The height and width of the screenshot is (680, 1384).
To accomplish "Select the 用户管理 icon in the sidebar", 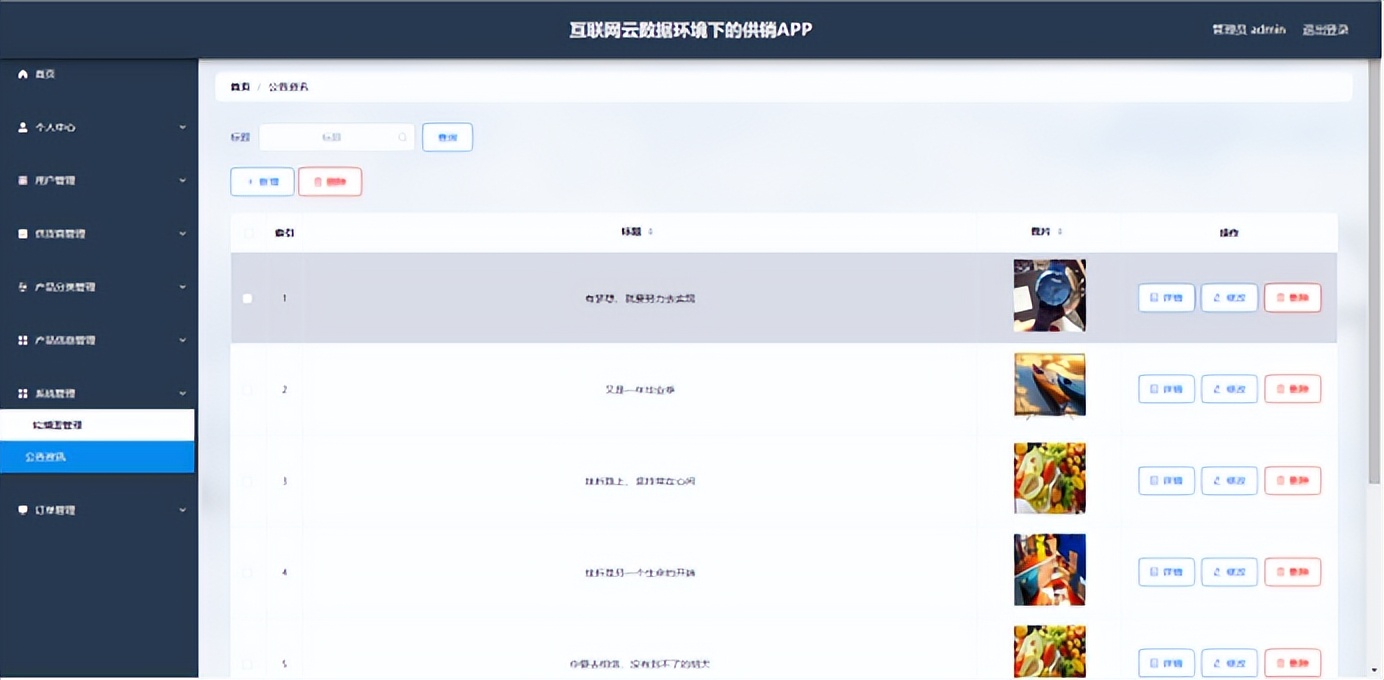I will 22,180.
